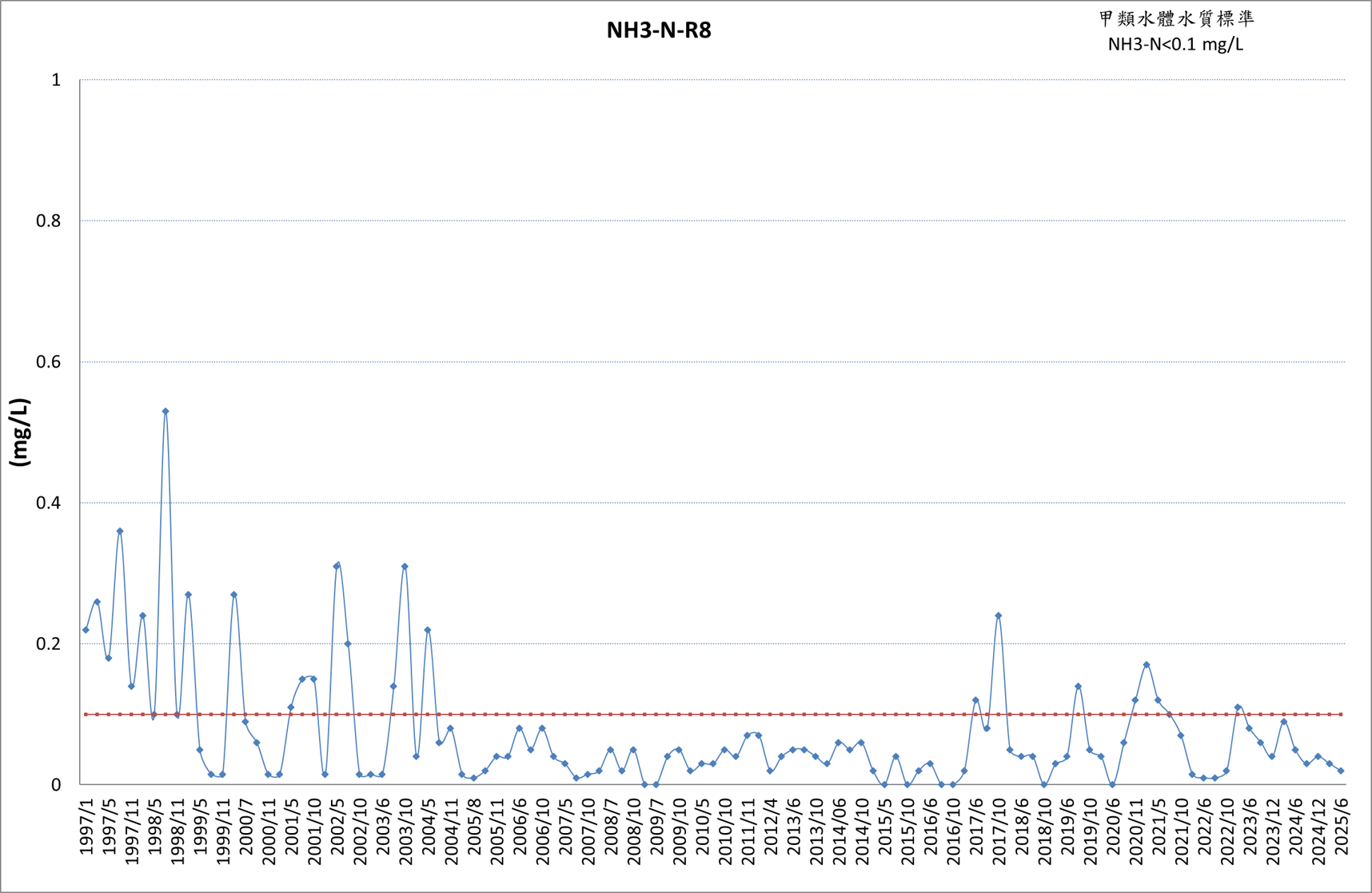Select the y-axis value label 0.8
Viewport: 1372px width, 893px height.
49,221
